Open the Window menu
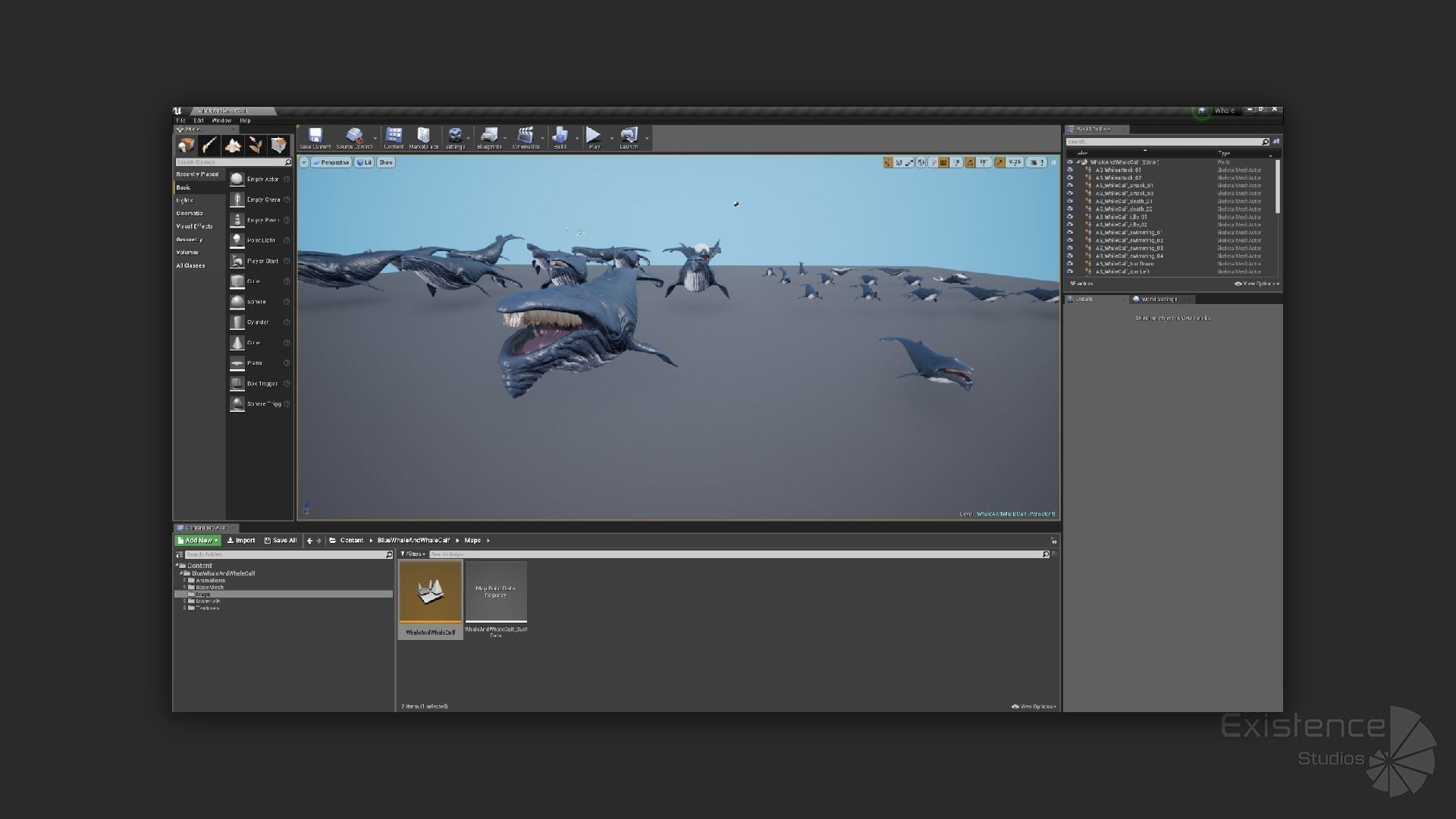 coord(221,121)
